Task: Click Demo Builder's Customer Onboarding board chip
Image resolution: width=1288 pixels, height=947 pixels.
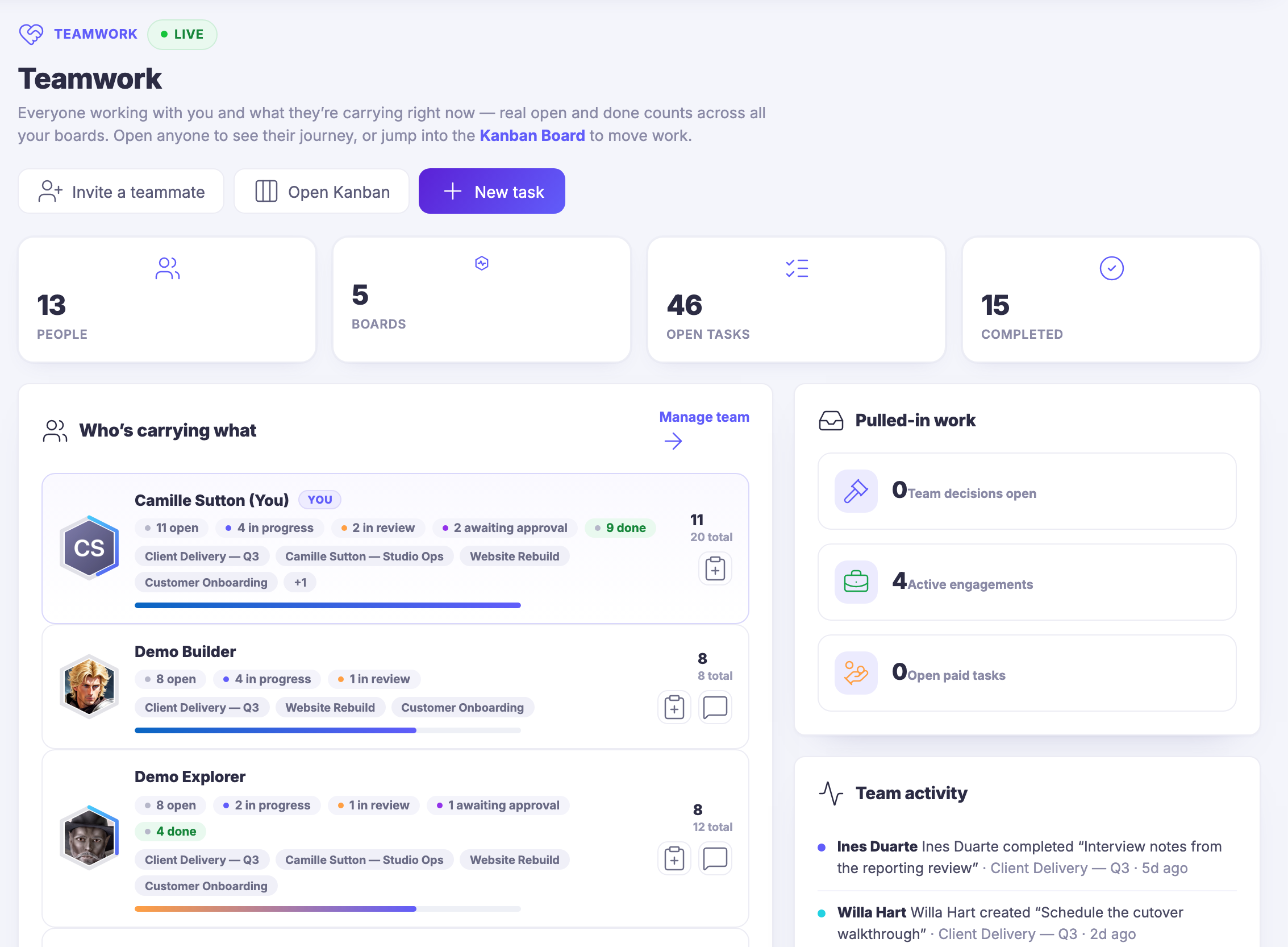Action: click(462, 707)
